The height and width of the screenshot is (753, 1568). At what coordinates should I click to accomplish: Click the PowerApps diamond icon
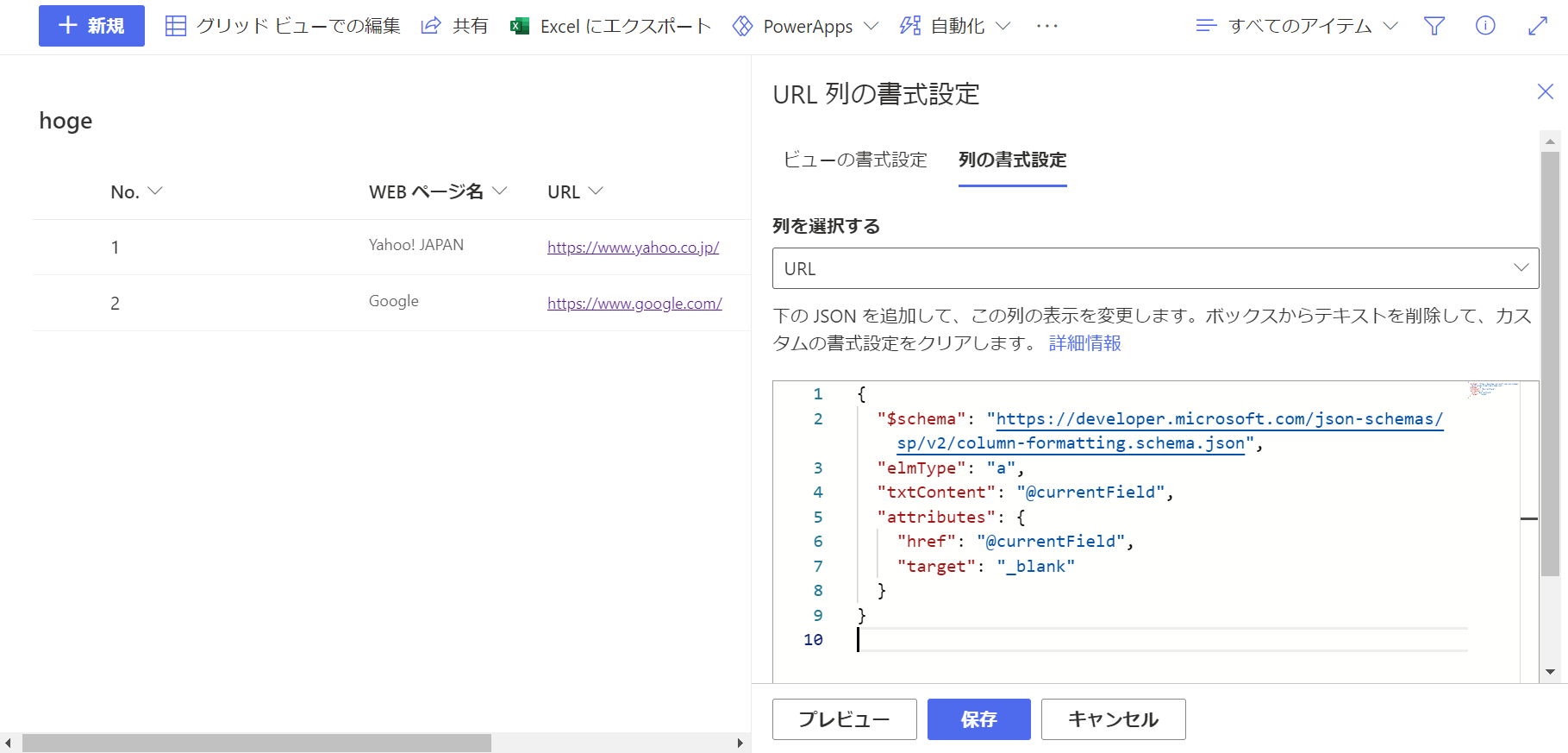(742, 26)
